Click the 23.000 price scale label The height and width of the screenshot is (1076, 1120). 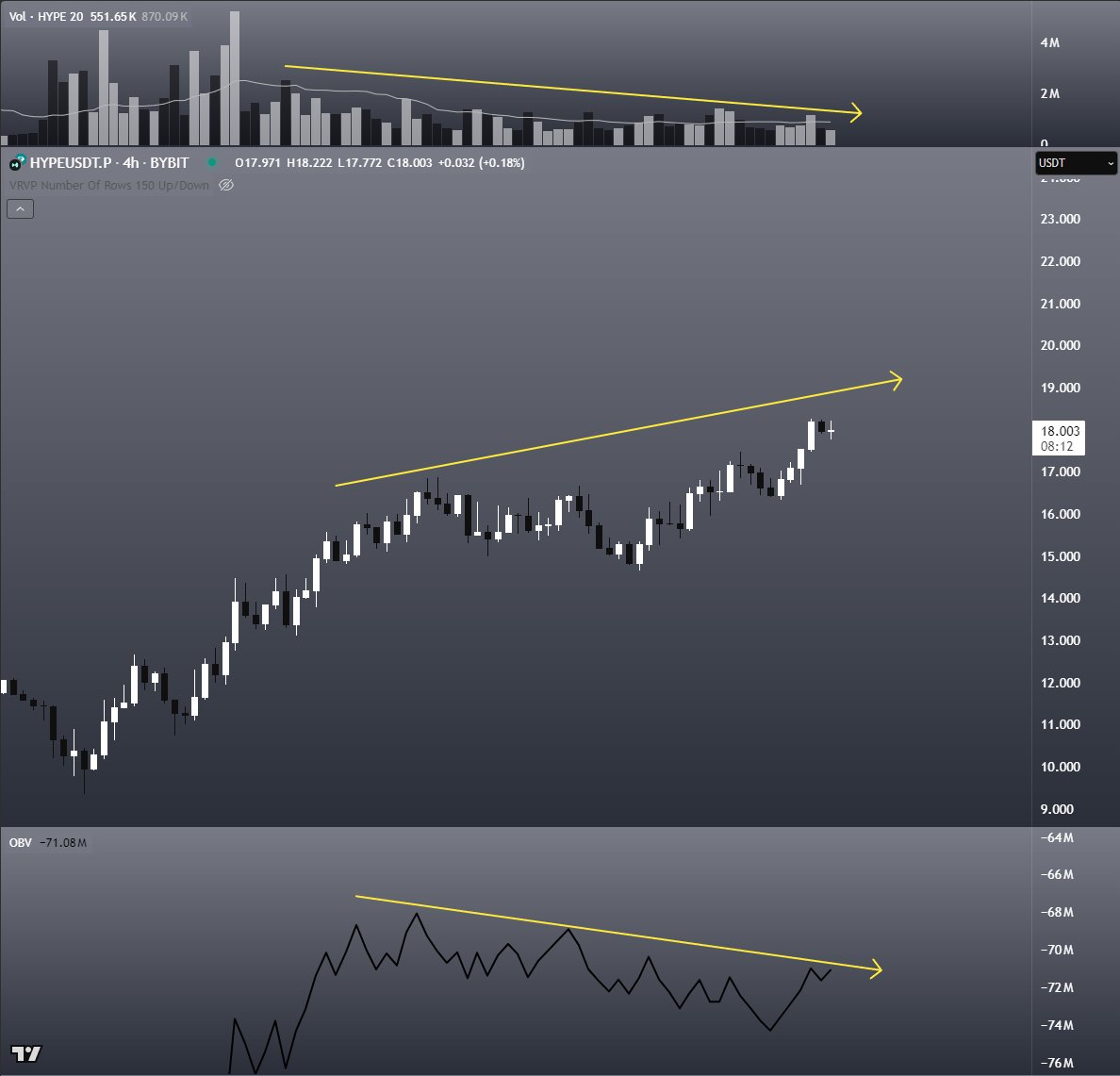(x=1060, y=219)
